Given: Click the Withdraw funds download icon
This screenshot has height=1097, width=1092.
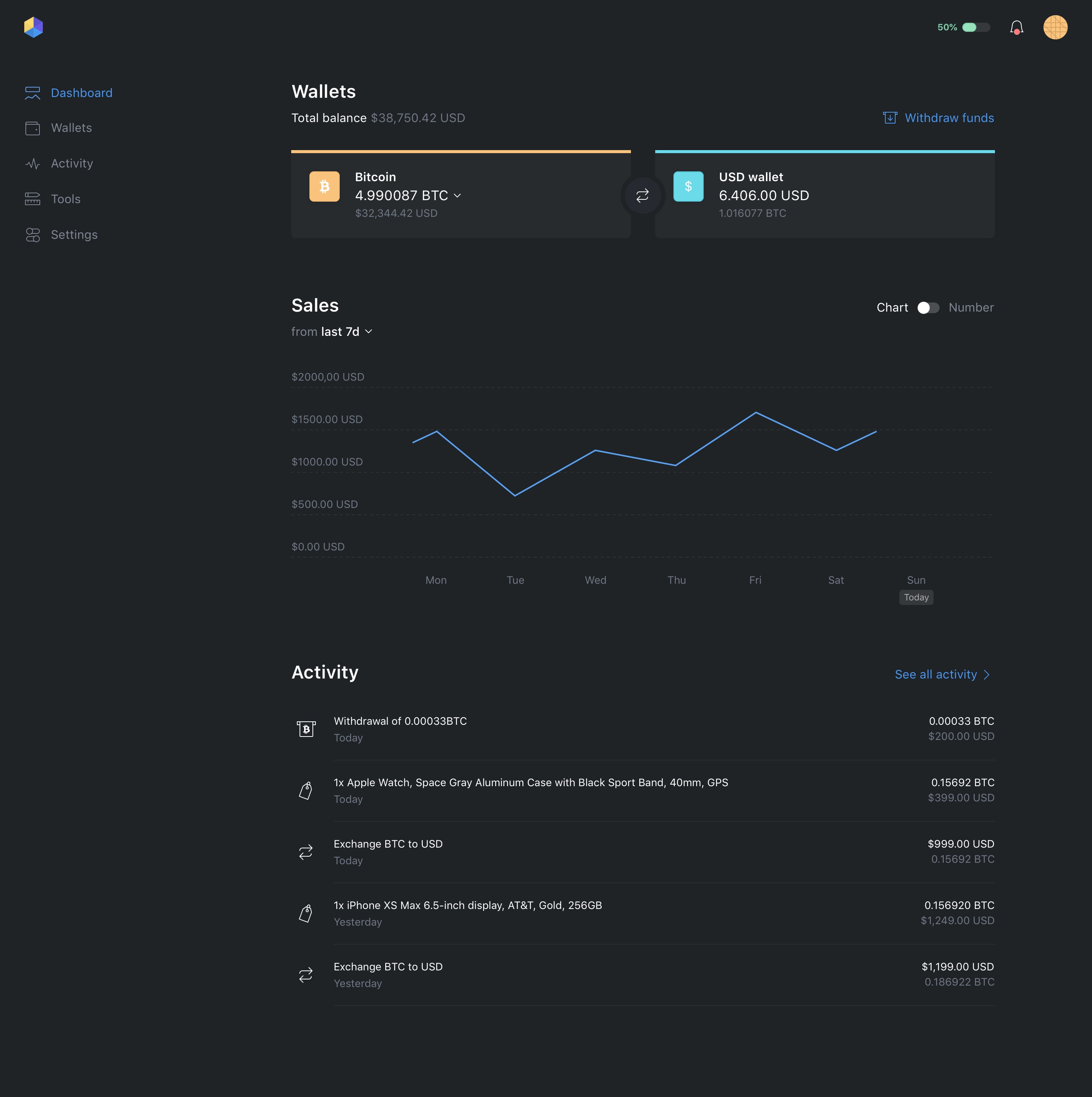Looking at the screenshot, I should pos(890,118).
